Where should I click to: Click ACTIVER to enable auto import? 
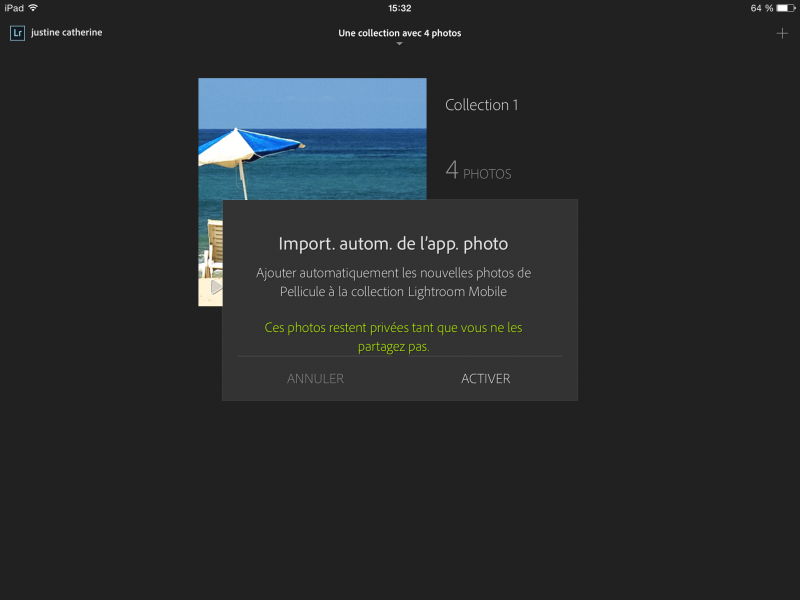(486, 379)
